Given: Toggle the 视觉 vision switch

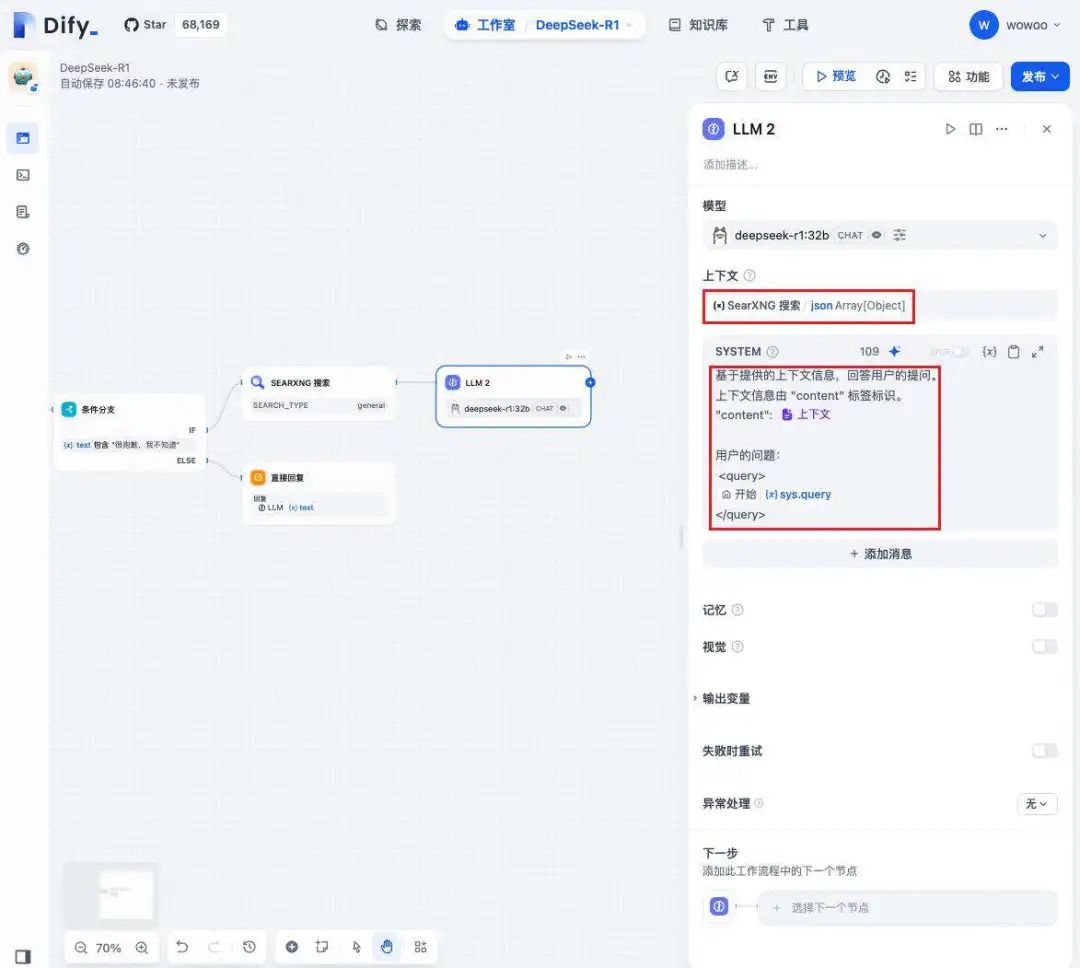Looking at the screenshot, I should click(1044, 646).
